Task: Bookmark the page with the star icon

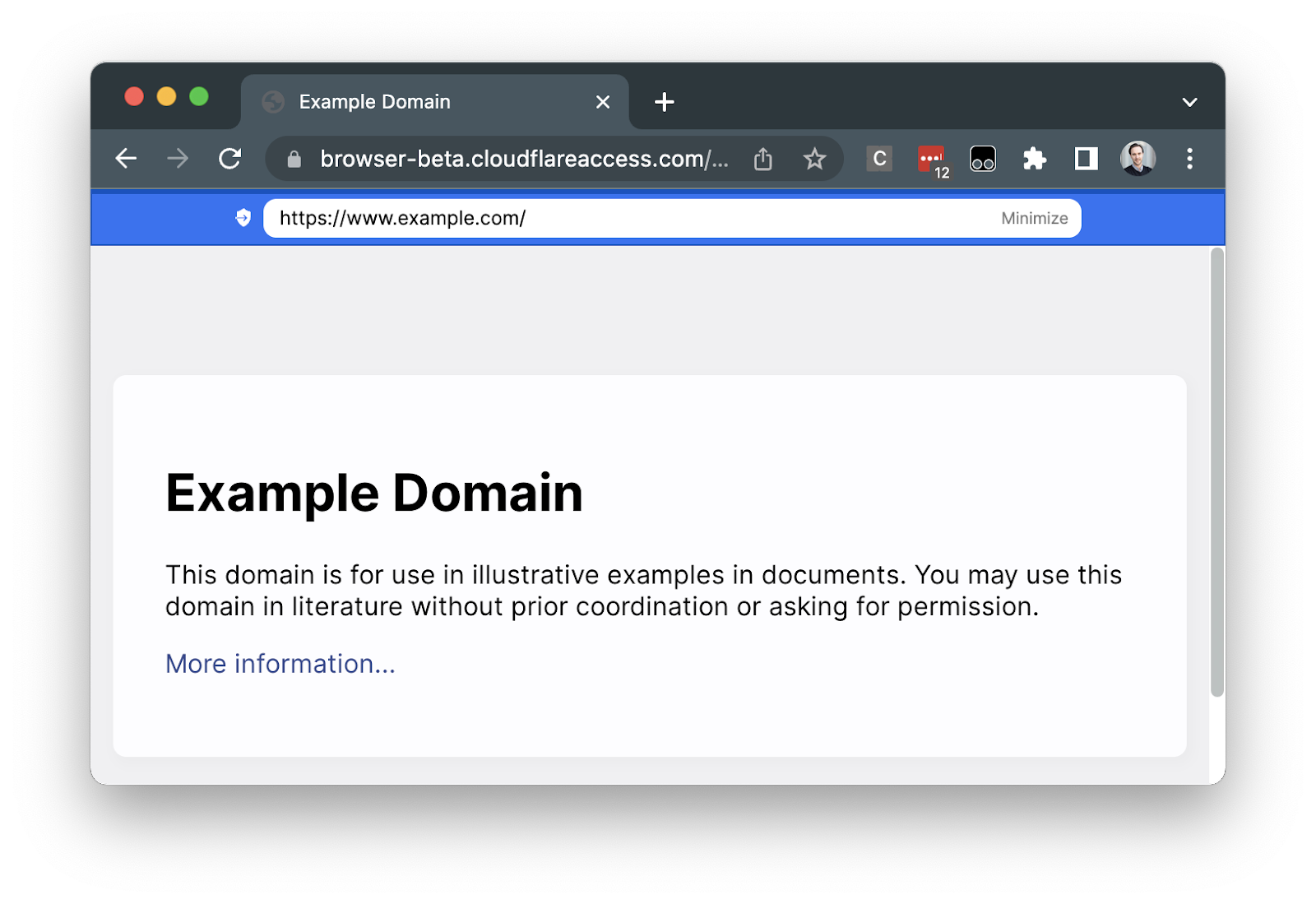Action: pos(814,159)
